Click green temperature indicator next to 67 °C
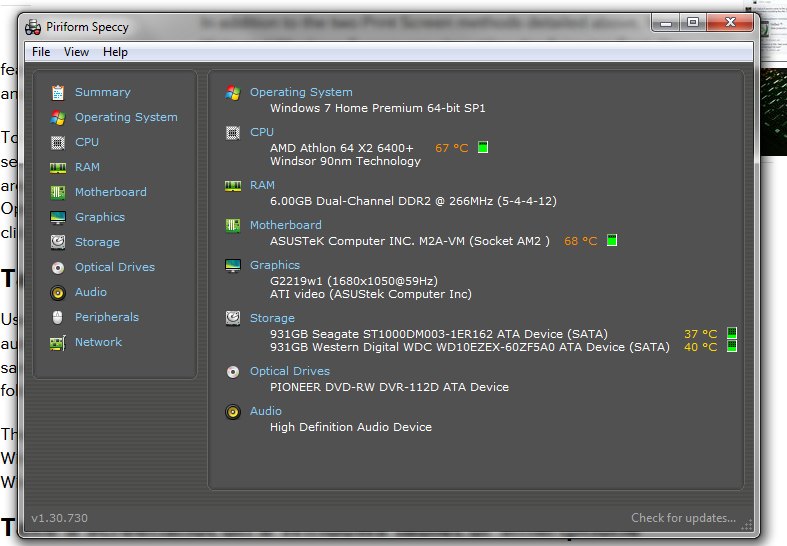787x546 pixels. coord(483,148)
